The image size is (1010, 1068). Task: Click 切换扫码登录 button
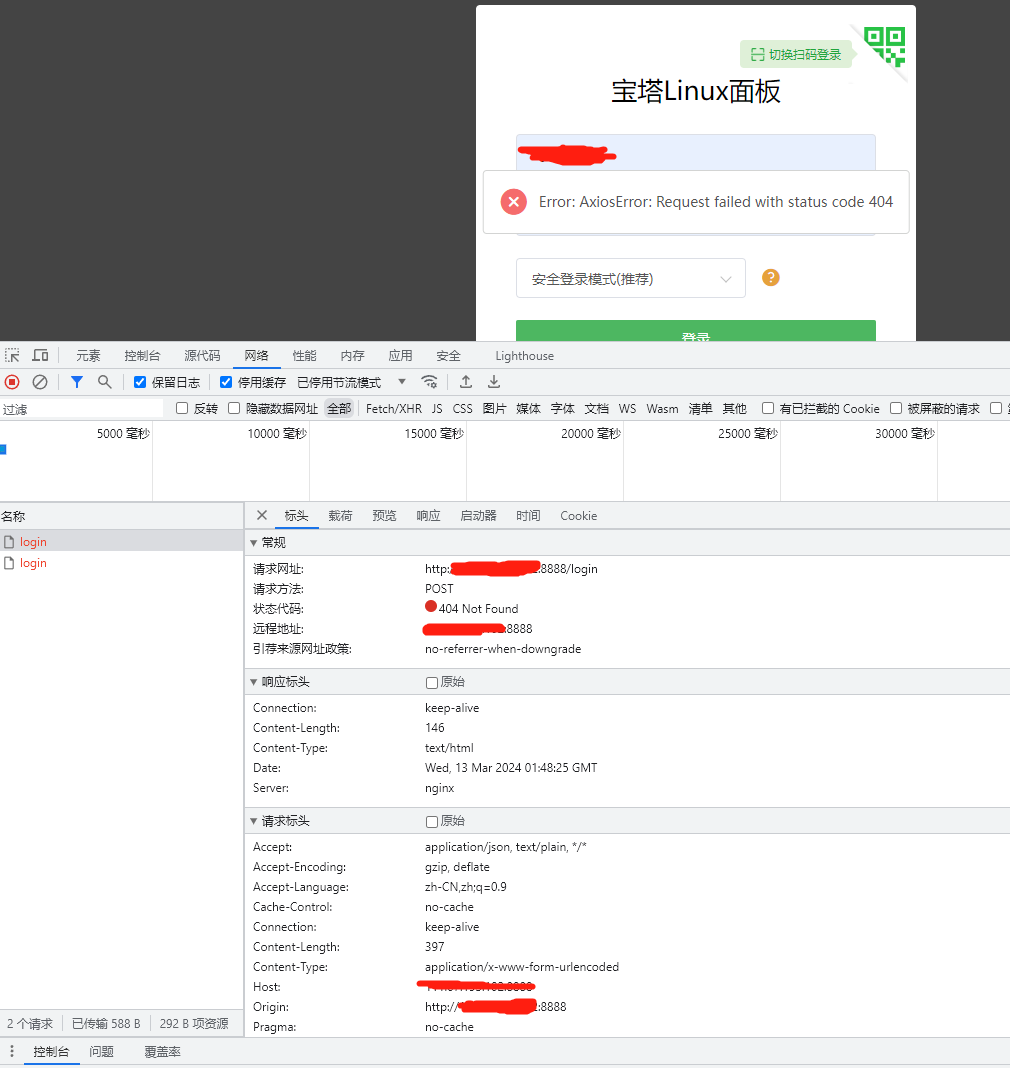(796, 54)
